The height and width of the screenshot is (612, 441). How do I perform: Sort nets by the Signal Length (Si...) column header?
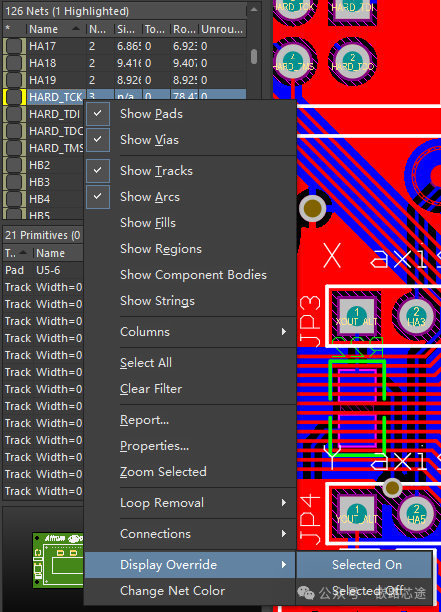[x=128, y=29]
